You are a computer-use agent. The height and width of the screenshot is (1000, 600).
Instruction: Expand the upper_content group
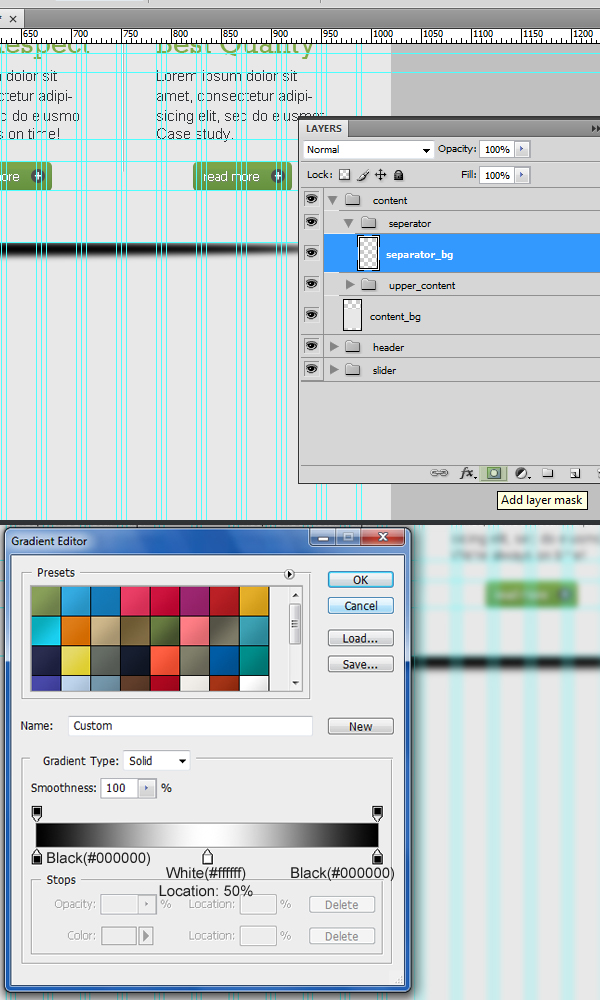pyautogui.click(x=350, y=284)
